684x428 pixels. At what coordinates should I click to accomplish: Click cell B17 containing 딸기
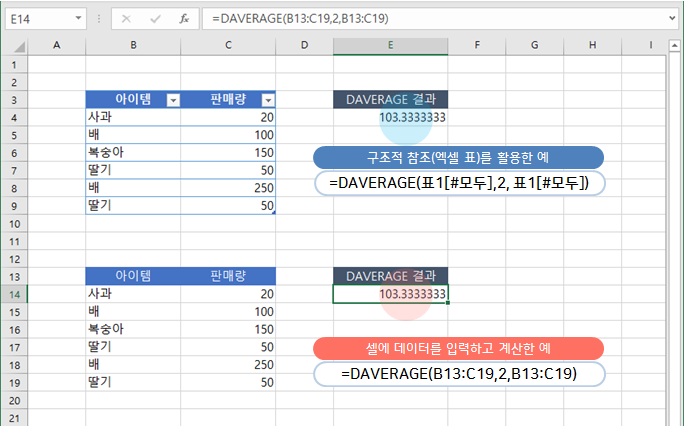point(133,347)
